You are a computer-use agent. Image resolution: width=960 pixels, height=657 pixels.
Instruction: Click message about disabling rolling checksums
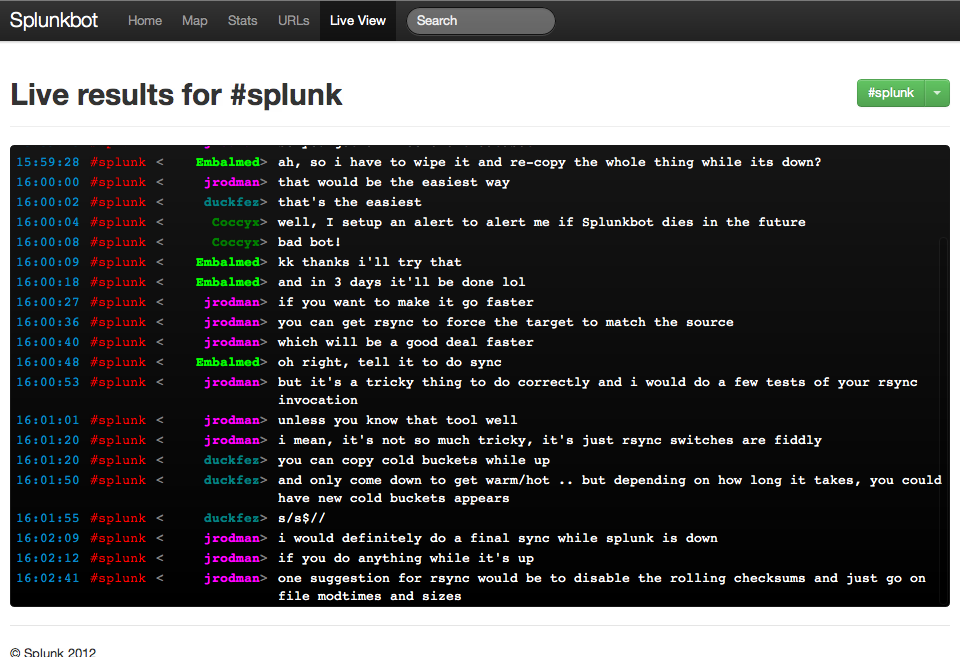click(602, 587)
